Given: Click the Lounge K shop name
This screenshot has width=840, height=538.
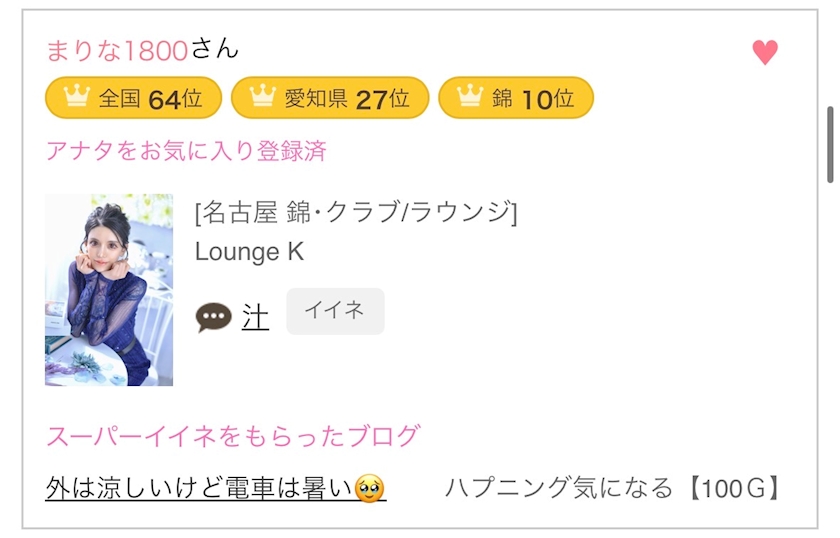Looking at the screenshot, I should (249, 251).
